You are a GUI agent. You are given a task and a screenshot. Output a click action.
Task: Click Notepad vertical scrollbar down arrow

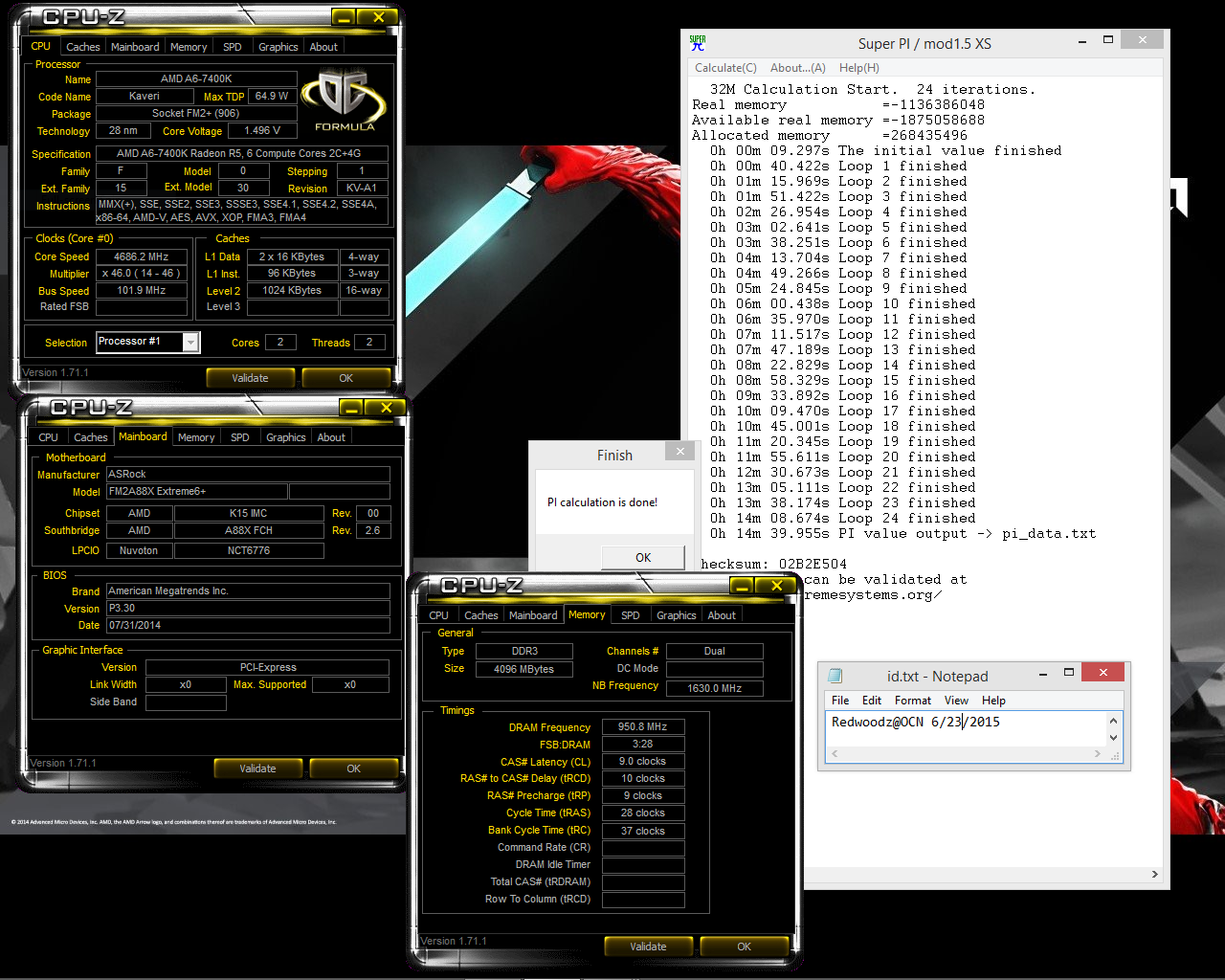point(1113,738)
